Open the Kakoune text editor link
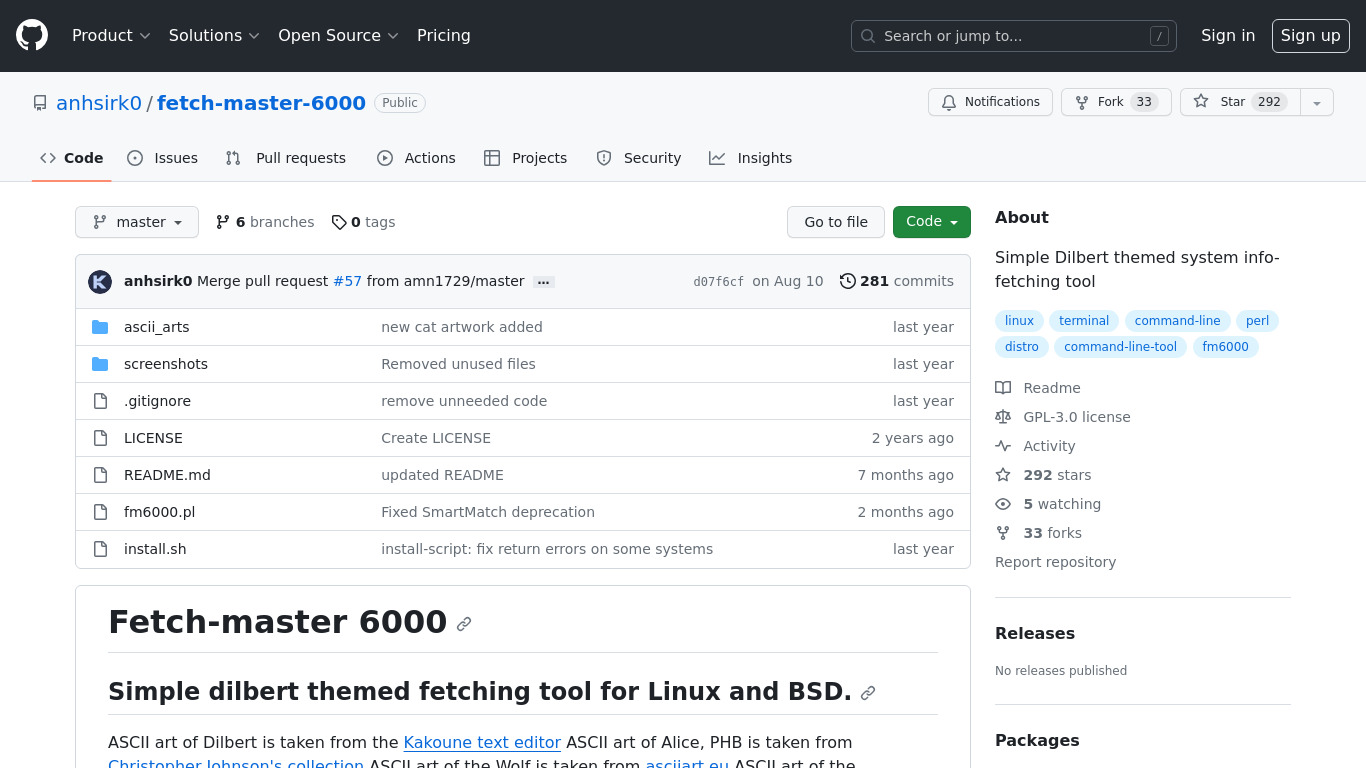 pyautogui.click(x=482, y=742)
